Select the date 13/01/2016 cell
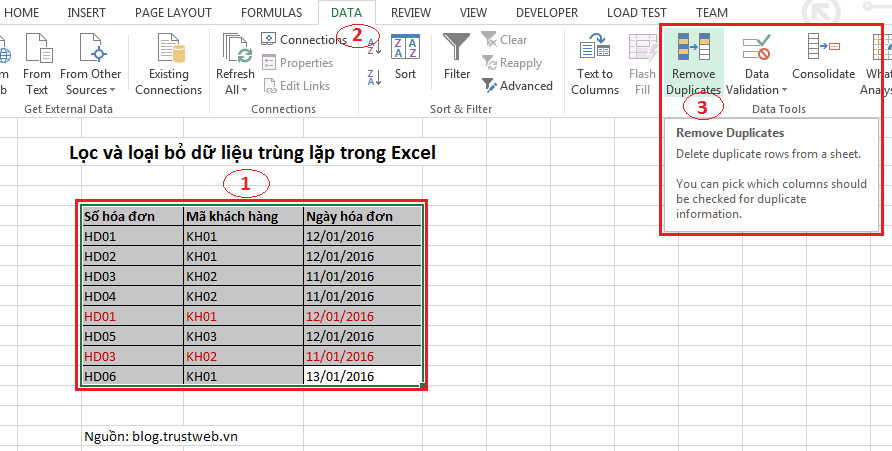892x451 pixels. (x=363, y=376)
